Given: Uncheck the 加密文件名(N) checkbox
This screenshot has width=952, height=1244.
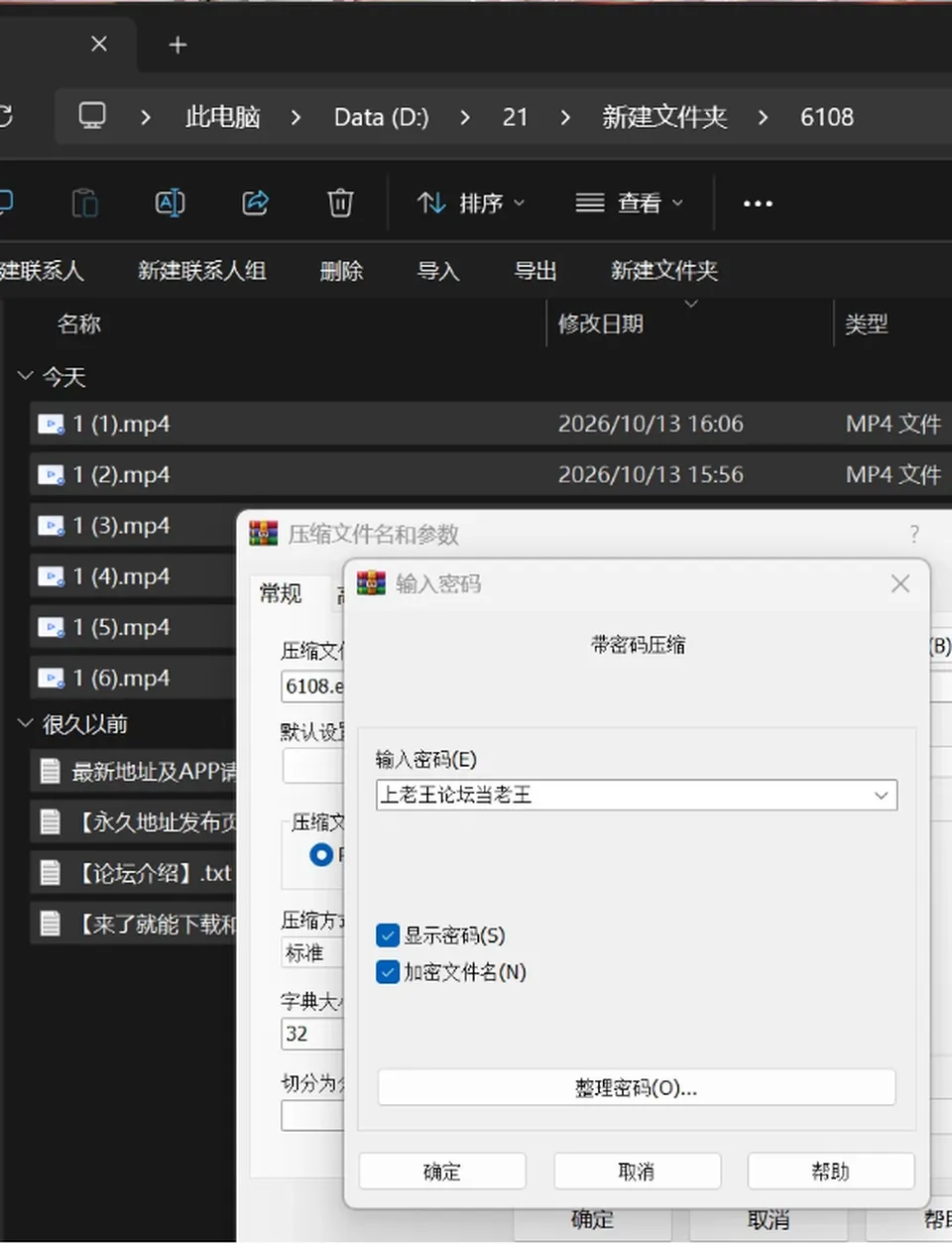Looking at the screenshot, I should pos(388,972).
